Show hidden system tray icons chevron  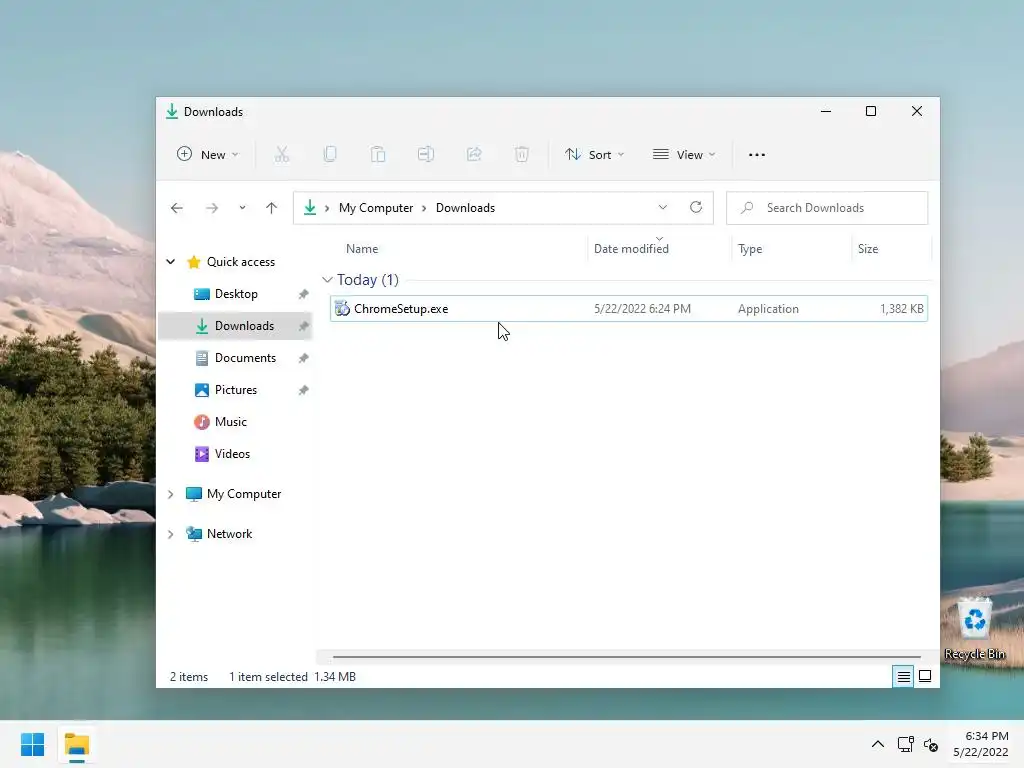coord(878,744)
